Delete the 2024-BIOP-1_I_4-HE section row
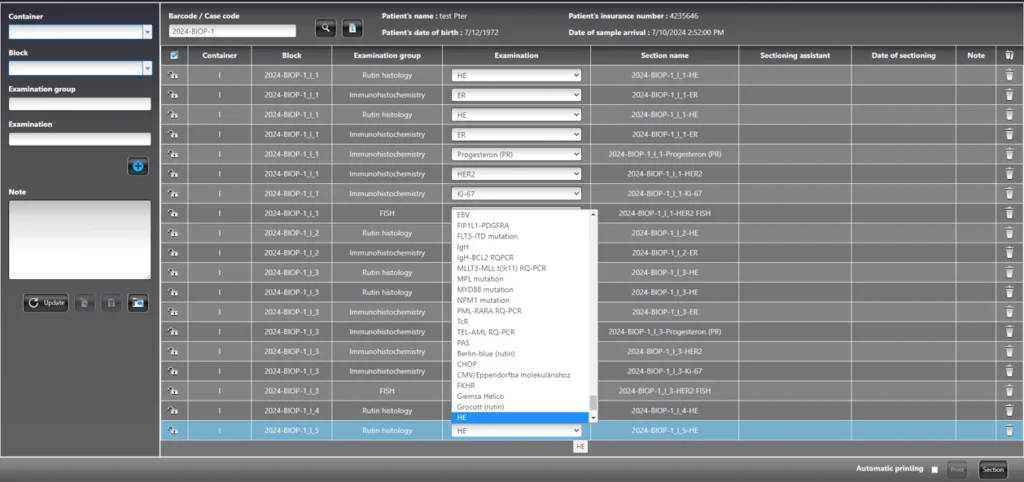The image size is (1024, 482). (x=1009, y=410)
